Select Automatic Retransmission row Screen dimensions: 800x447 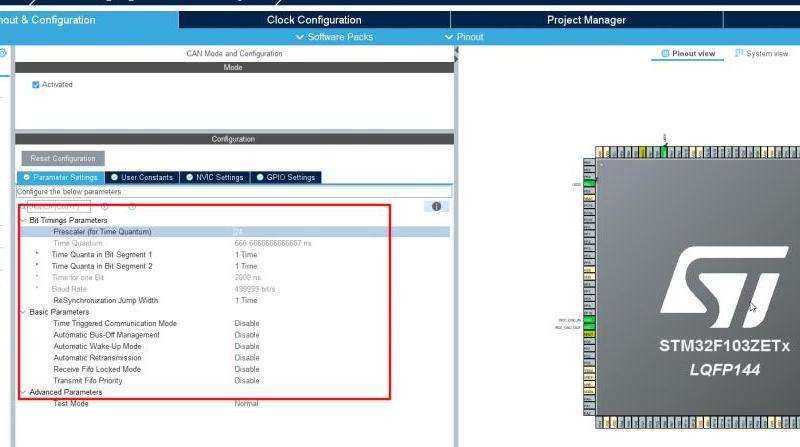tap(97, 358)
